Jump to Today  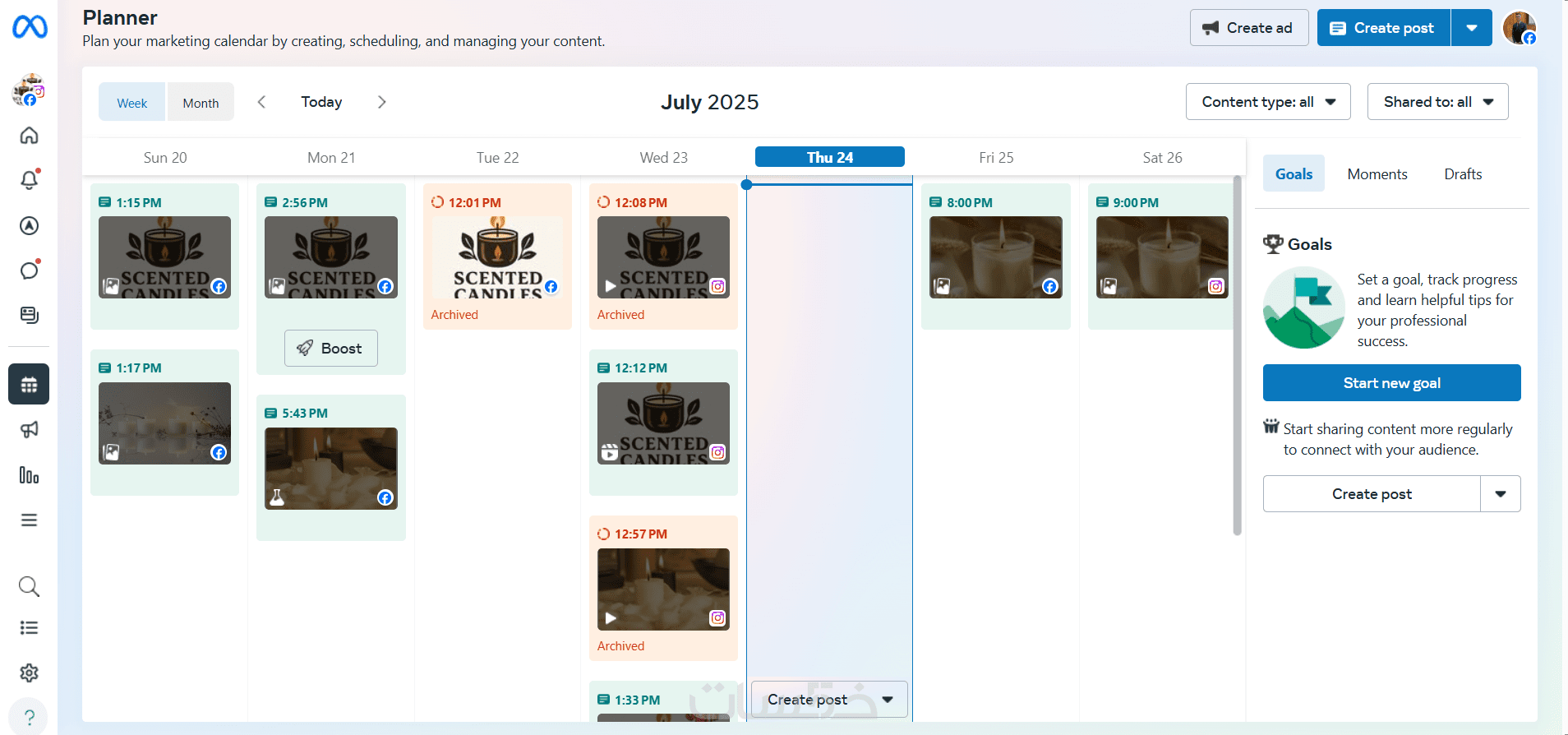click(321, 102)
